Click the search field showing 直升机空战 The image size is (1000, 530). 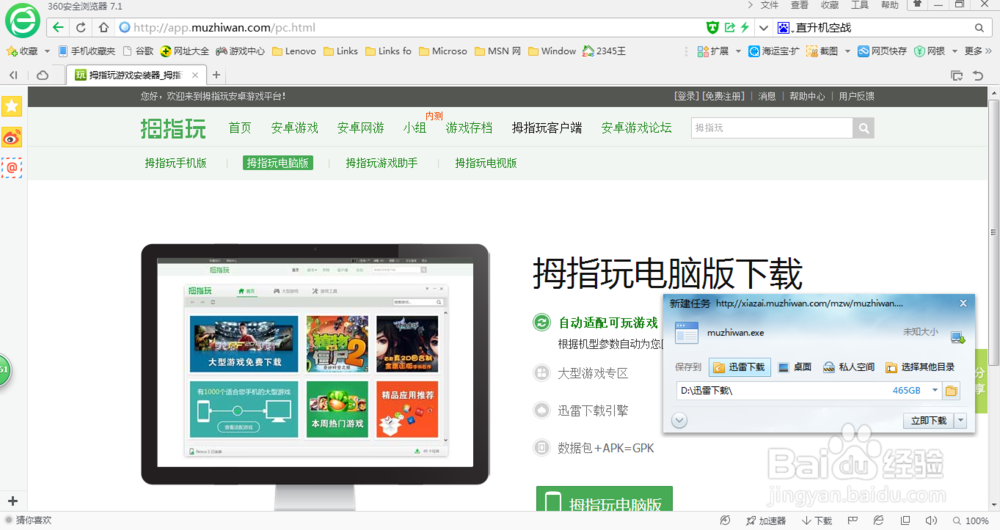pyautogui.click(x=881, y=27)
